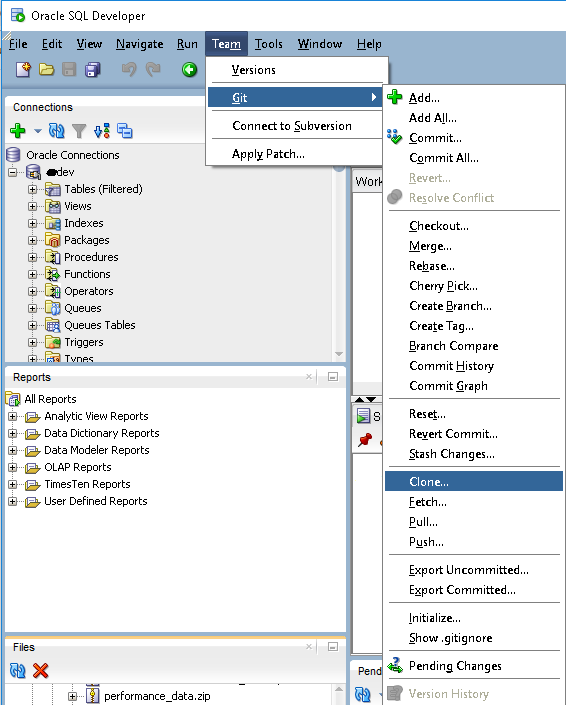Click the Triggers folder icon
566x705 pixels.
(53, 343)
